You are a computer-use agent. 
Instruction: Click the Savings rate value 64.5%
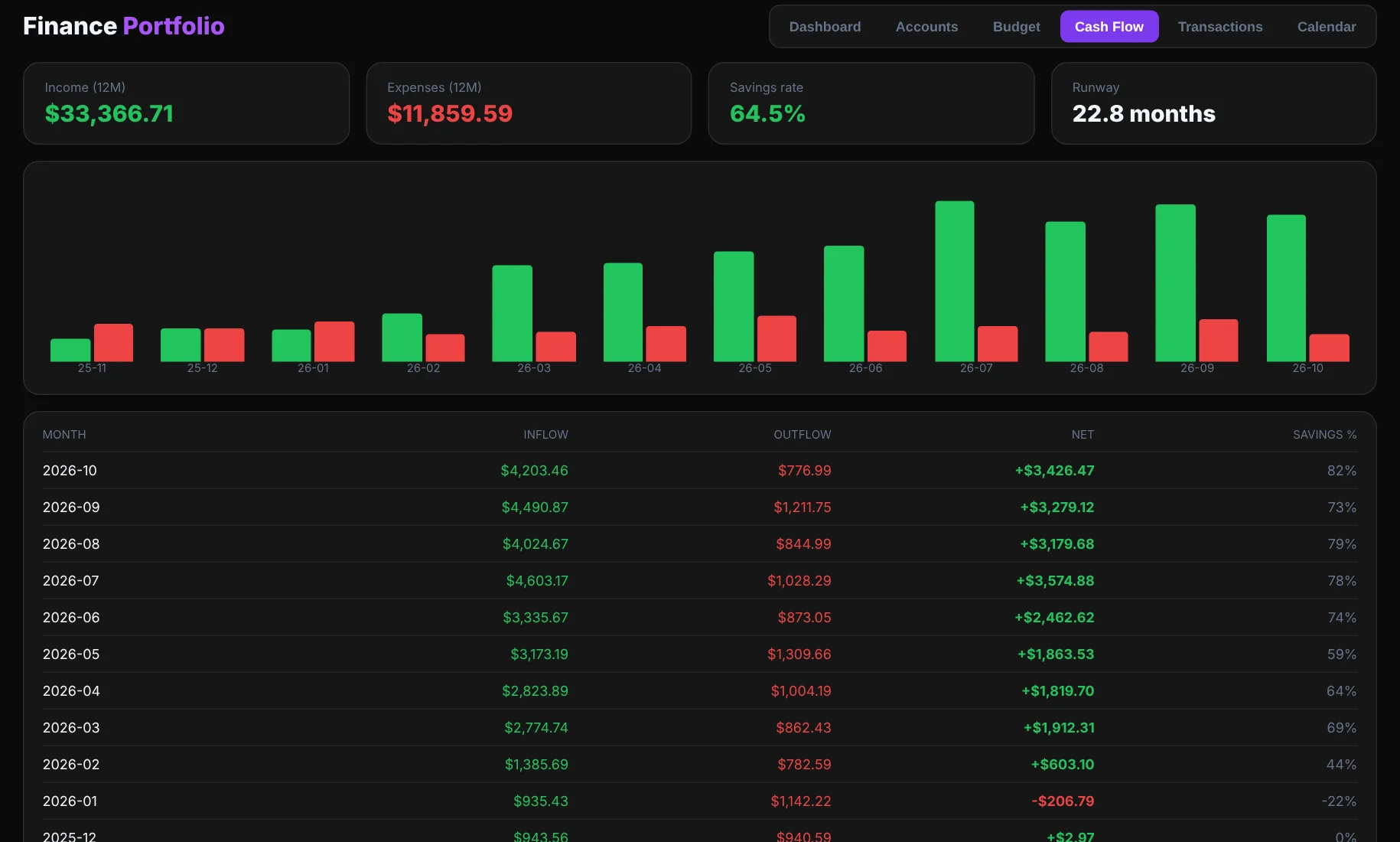[x=767, y=113]
